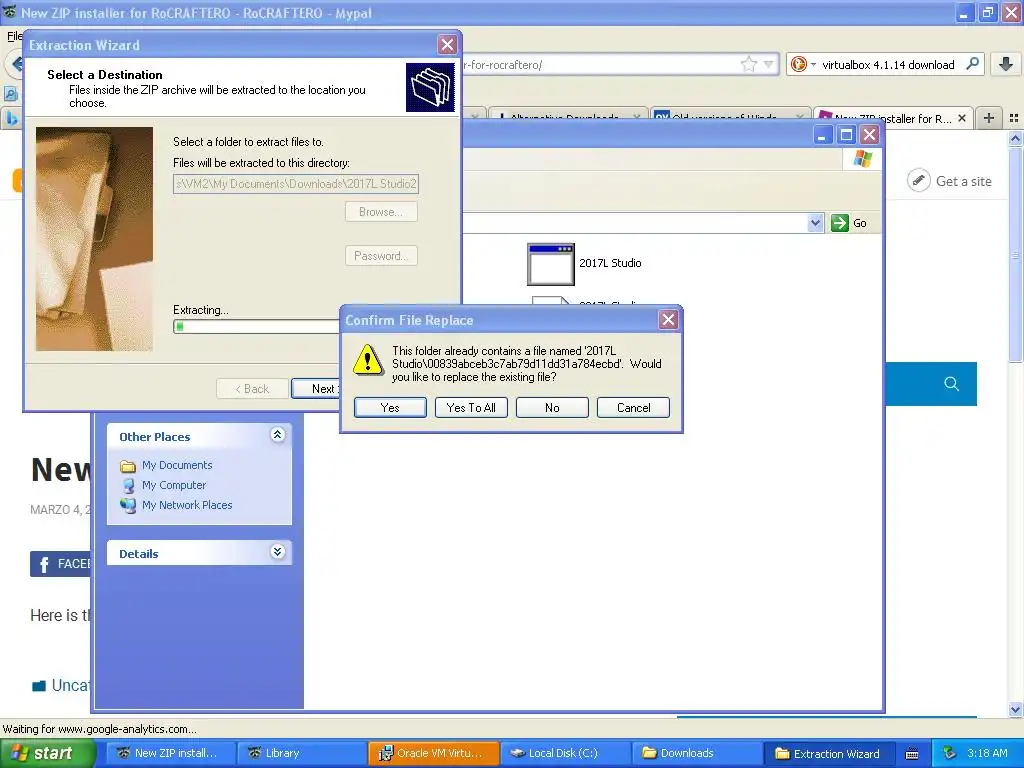Screen dimensions: 1024x768
Task: Switch to Extraction Wizard taskbar button
Action: pos(829,753)
